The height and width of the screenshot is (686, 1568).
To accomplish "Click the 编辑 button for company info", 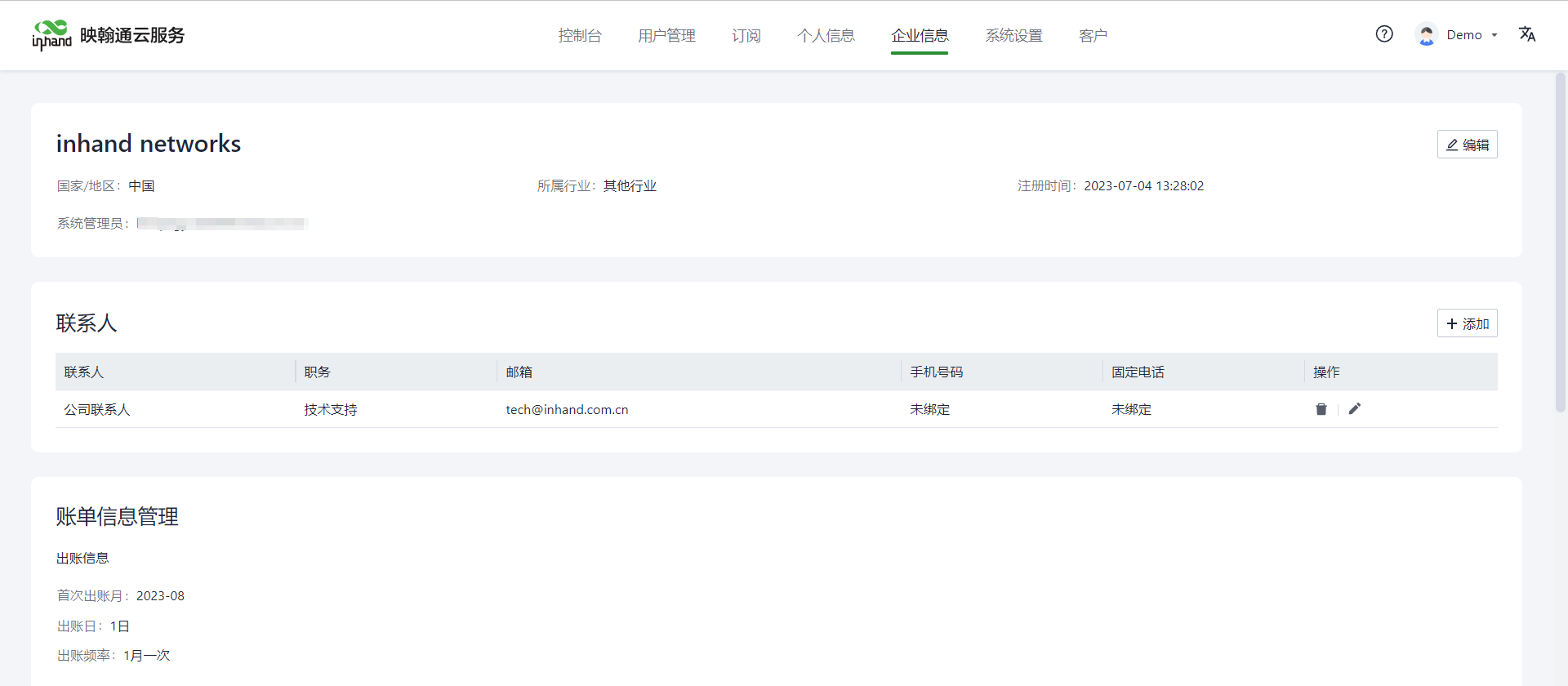I will tap(1467, 145).
